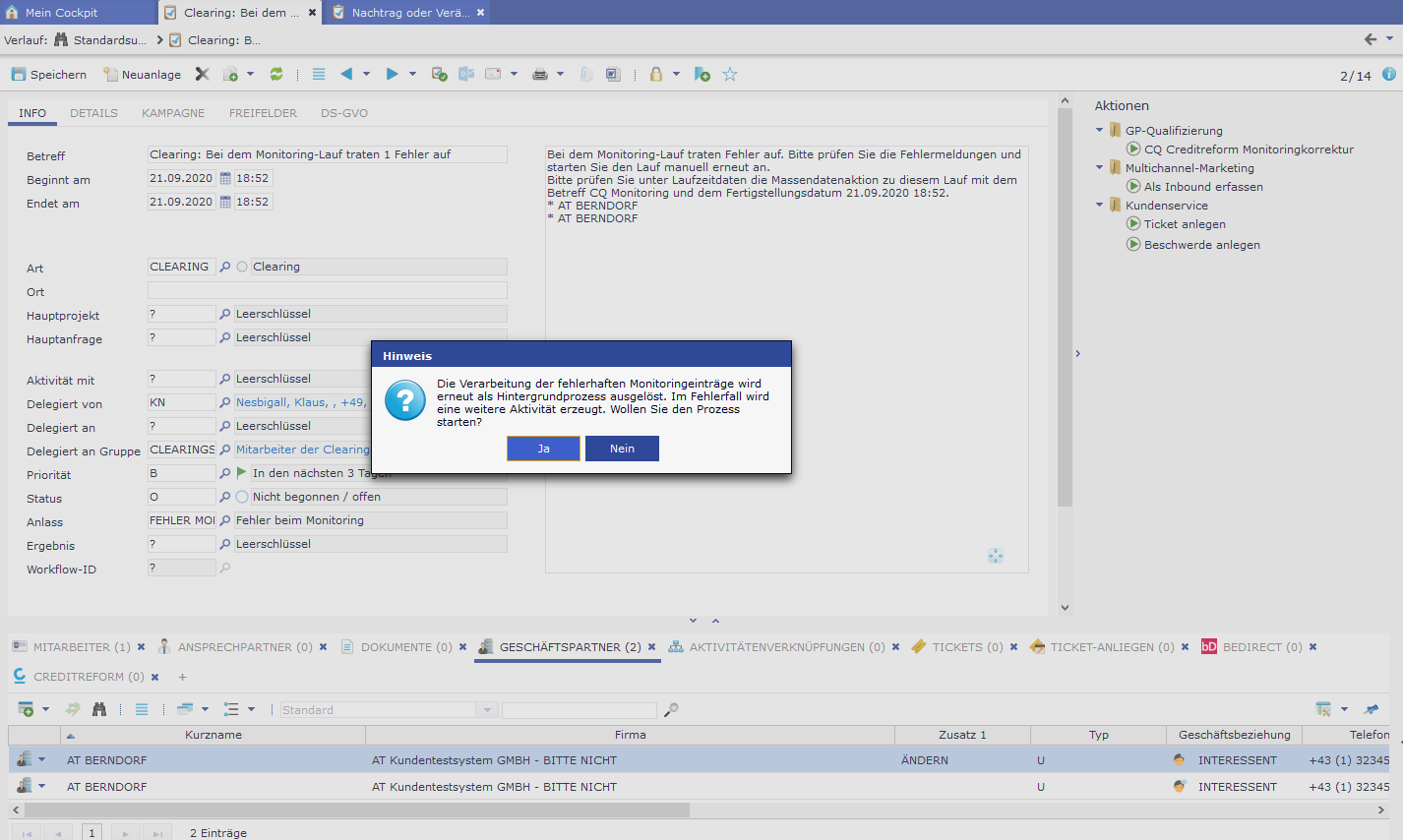Collapse the Kundenservice tree node

coord(1100,205)
